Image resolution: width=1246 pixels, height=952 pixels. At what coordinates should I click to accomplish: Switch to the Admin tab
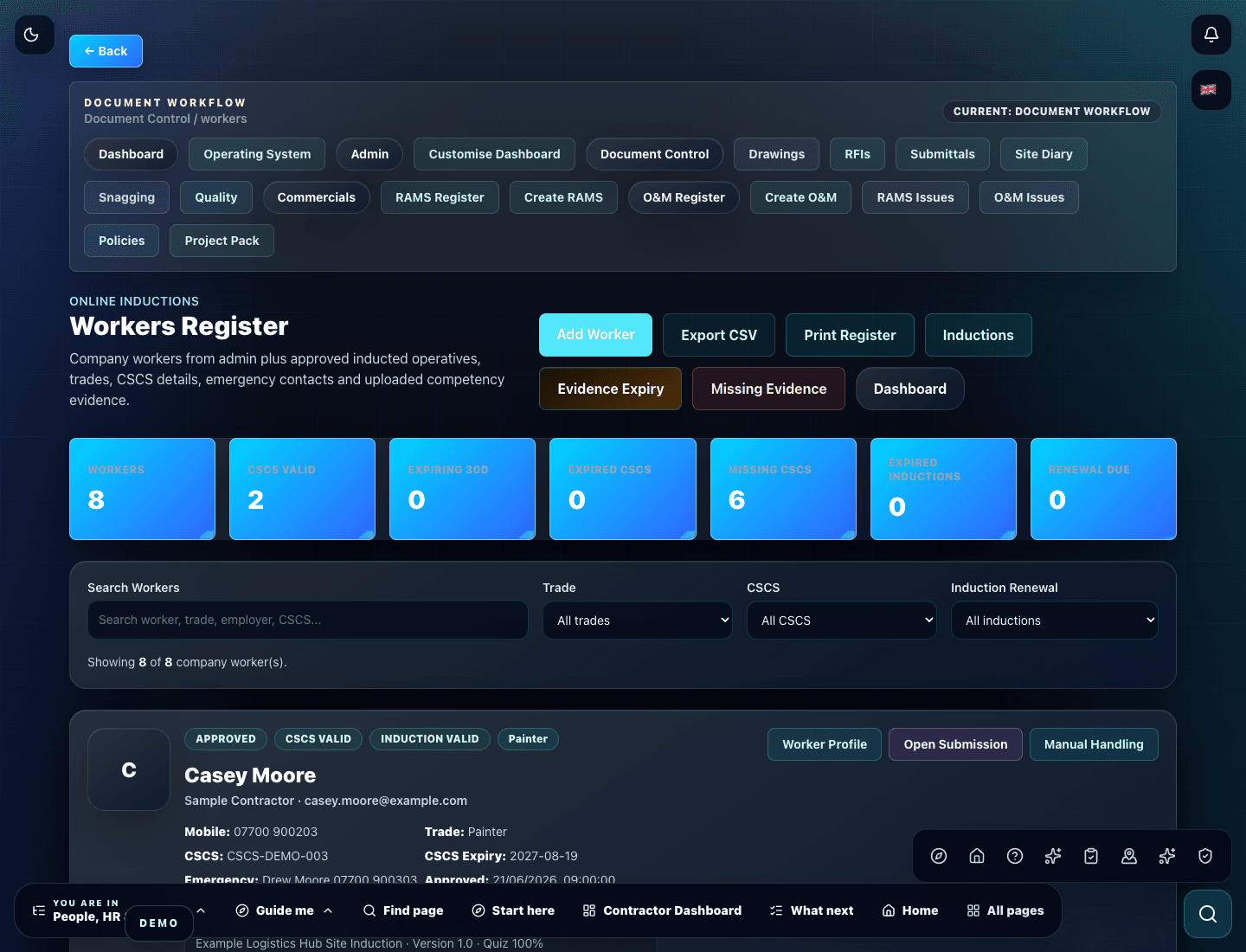[x=369, y=154]
